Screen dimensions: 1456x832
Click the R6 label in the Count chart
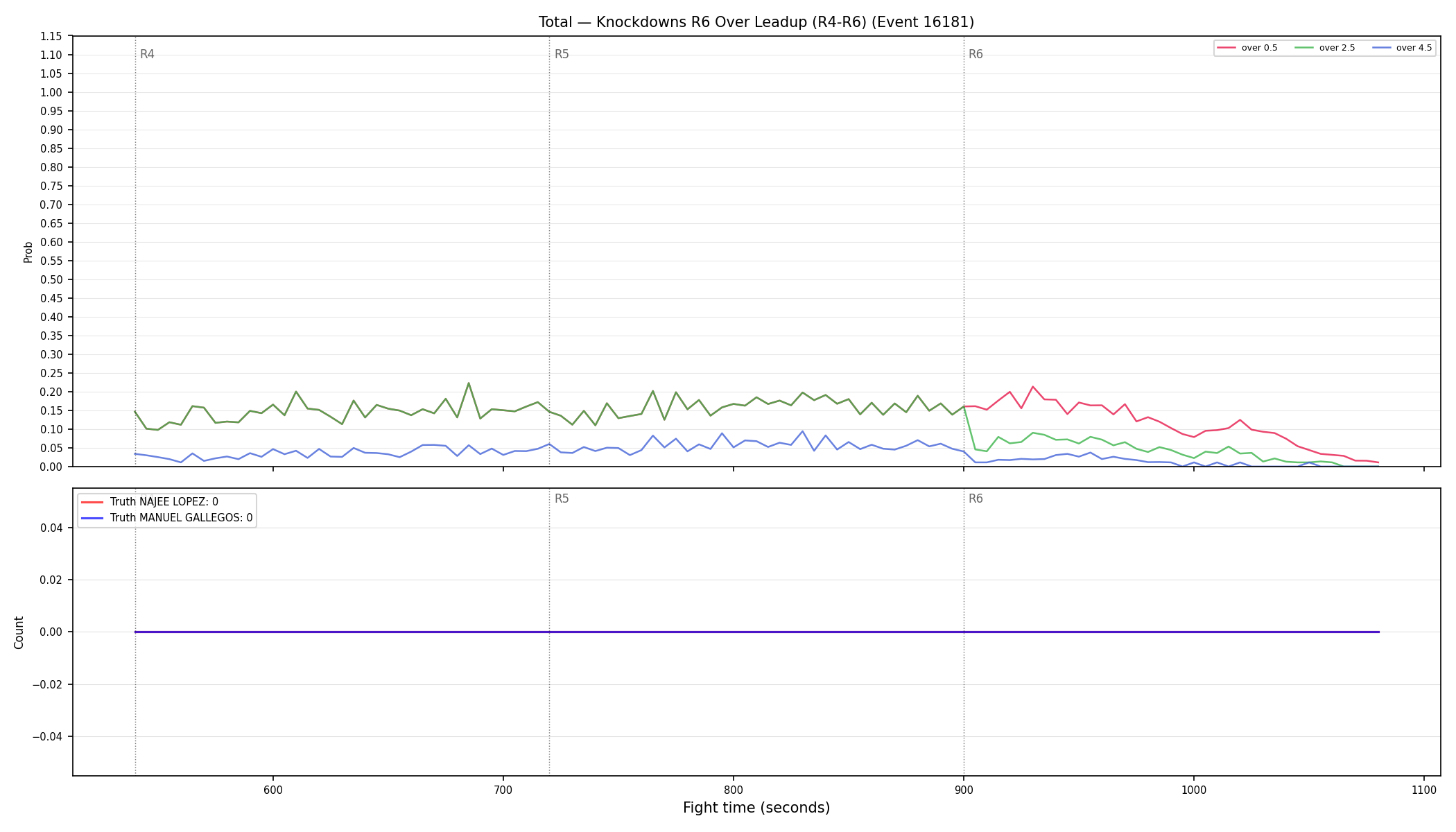tap(976, 499)
